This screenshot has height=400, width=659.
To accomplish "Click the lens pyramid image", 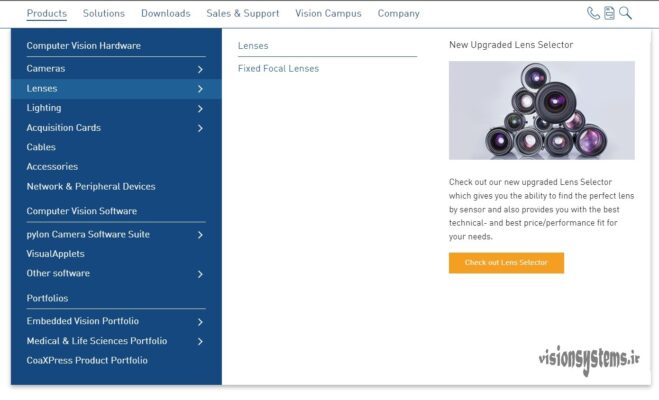I will click(541, 110).
